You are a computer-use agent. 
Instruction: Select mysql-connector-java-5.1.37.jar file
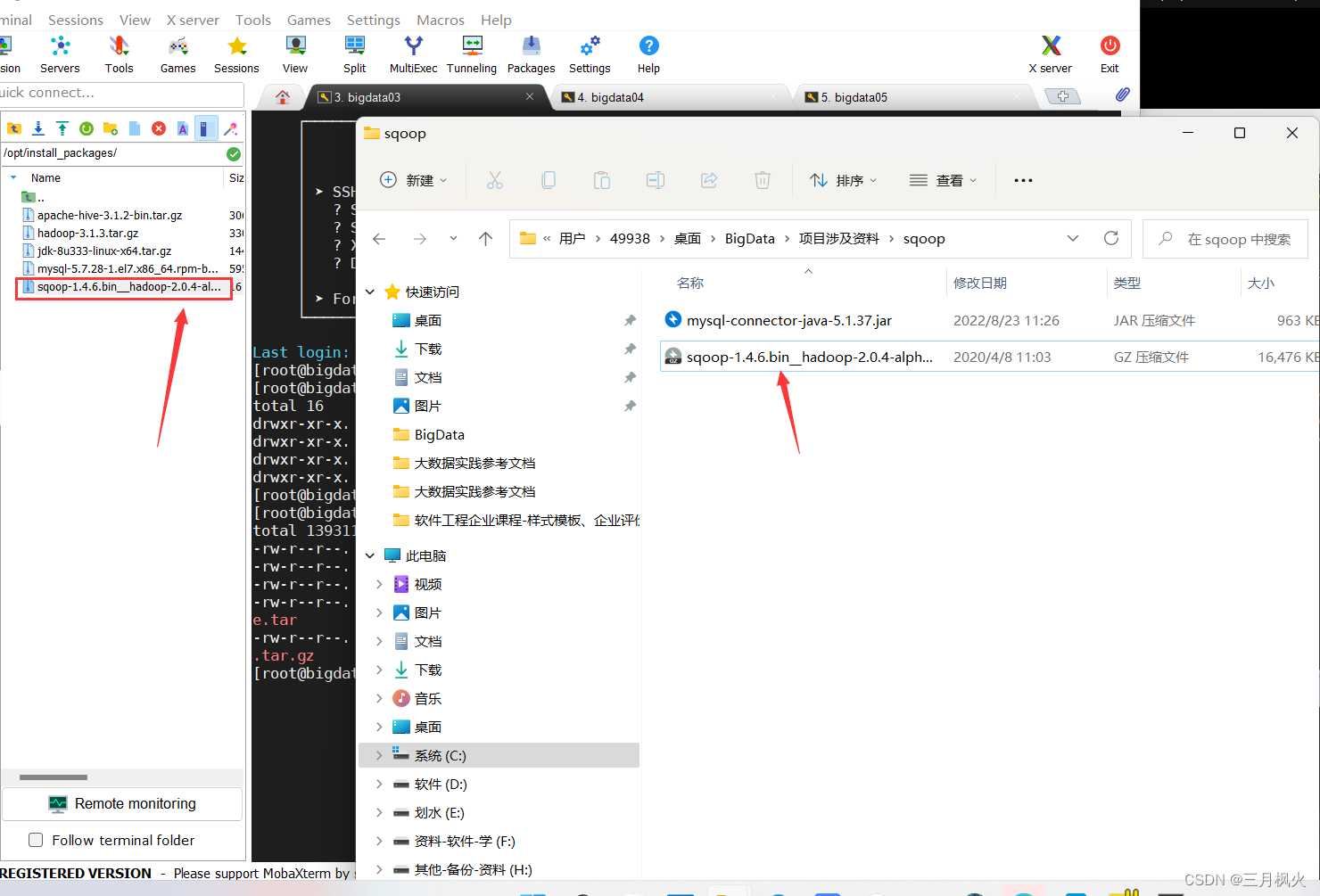[990, 320]
